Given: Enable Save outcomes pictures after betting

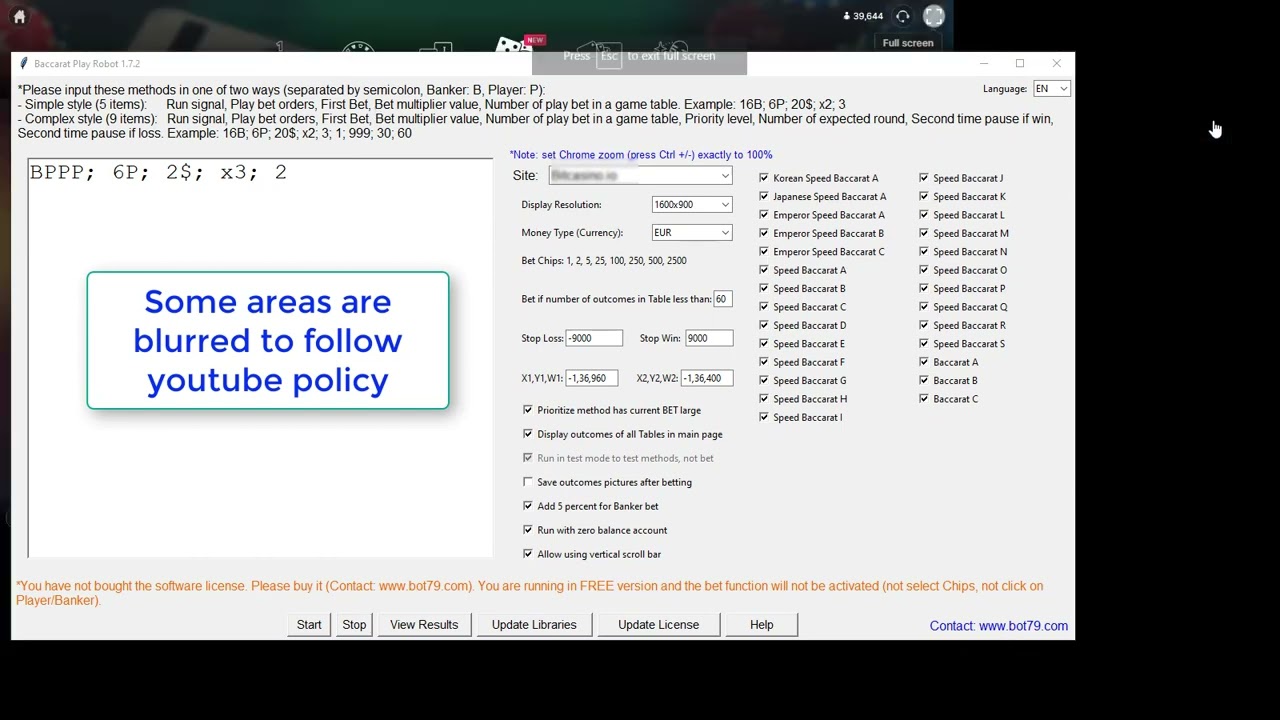Looking at the screenshot, I should (528, 482).
